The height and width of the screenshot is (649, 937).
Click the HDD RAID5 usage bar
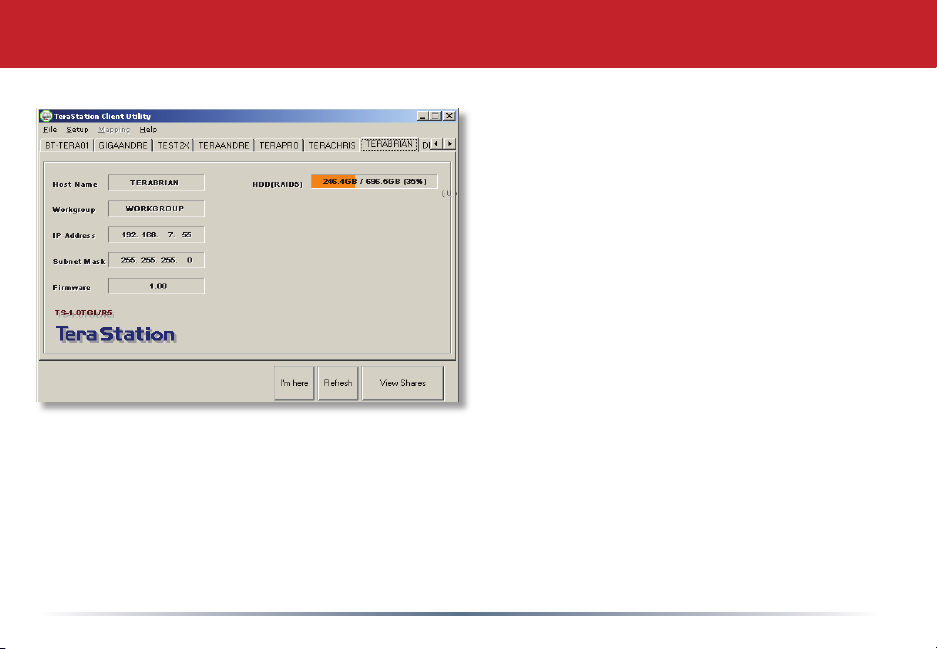374,182
